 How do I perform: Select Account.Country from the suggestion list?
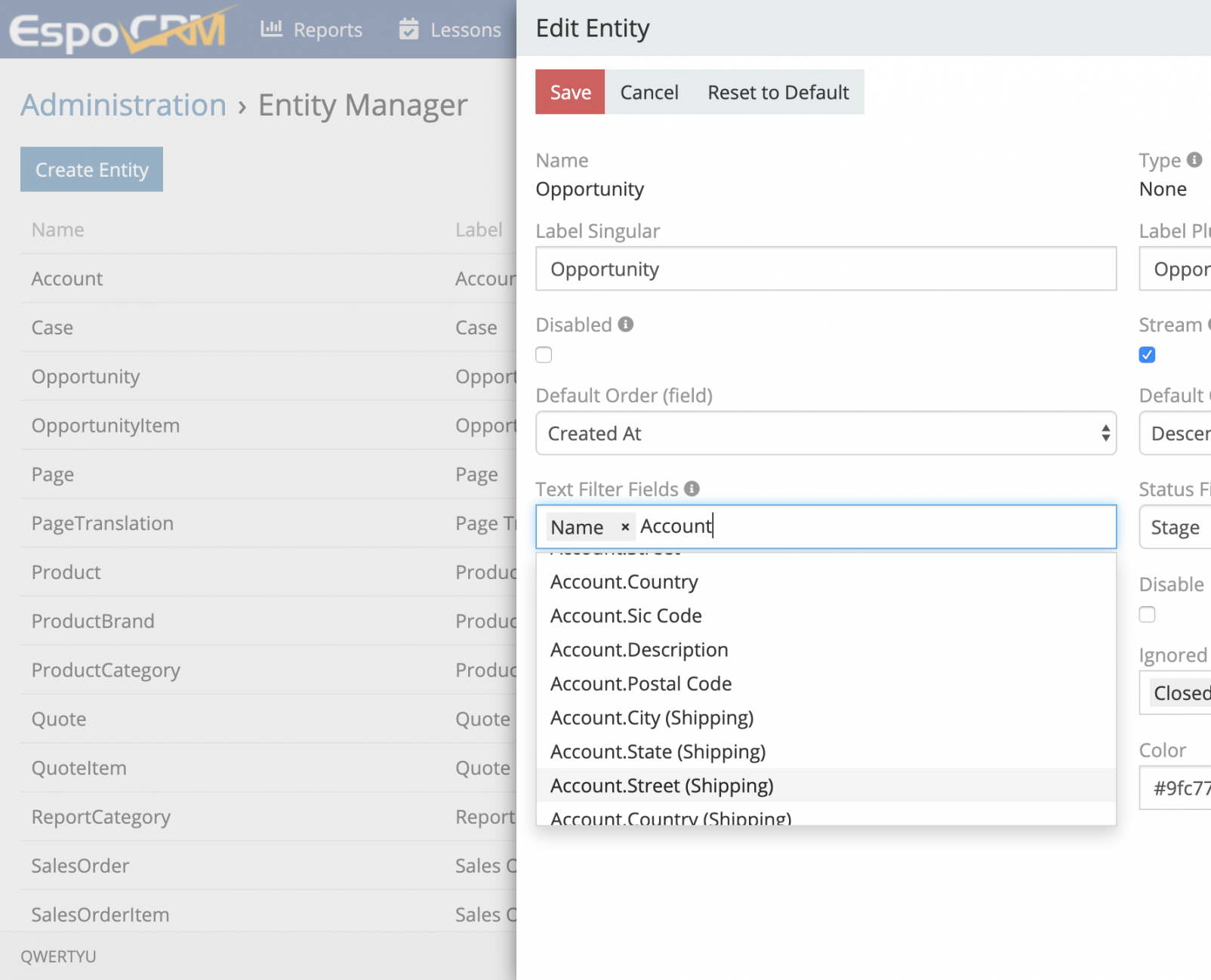click(x=624, y=582)
